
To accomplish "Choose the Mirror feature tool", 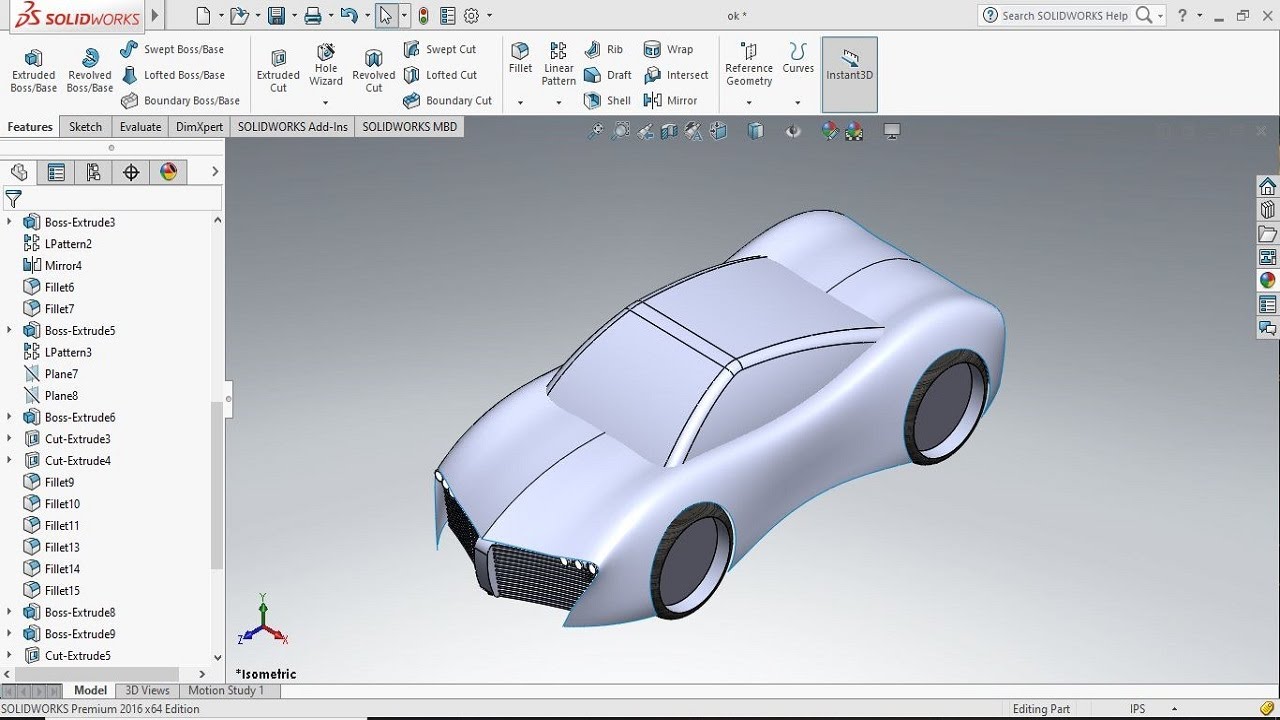I will pos(671,100).
